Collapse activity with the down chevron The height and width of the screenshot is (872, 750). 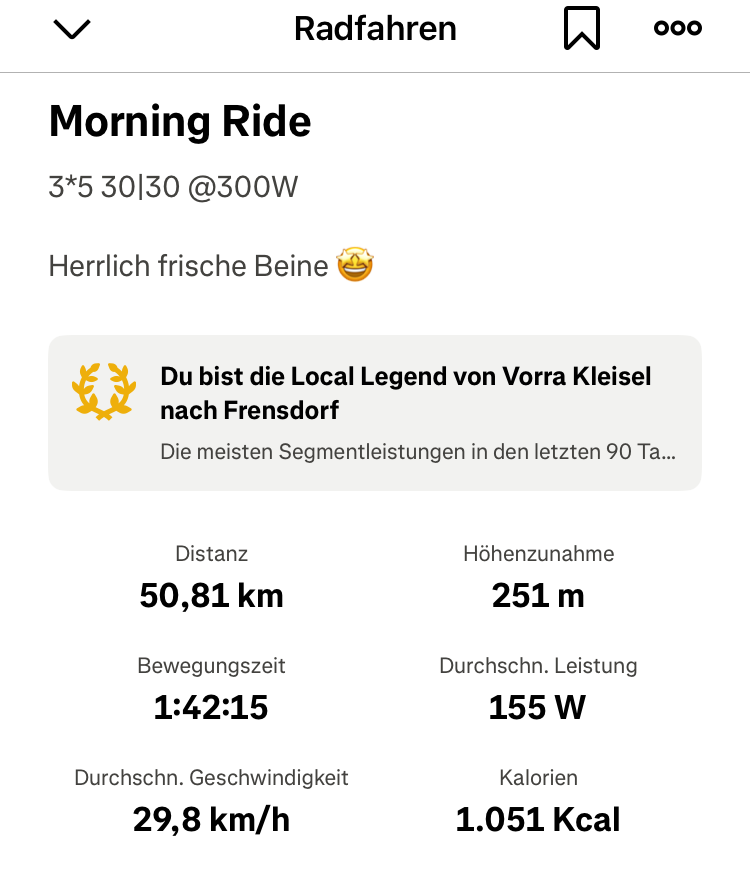72,30
